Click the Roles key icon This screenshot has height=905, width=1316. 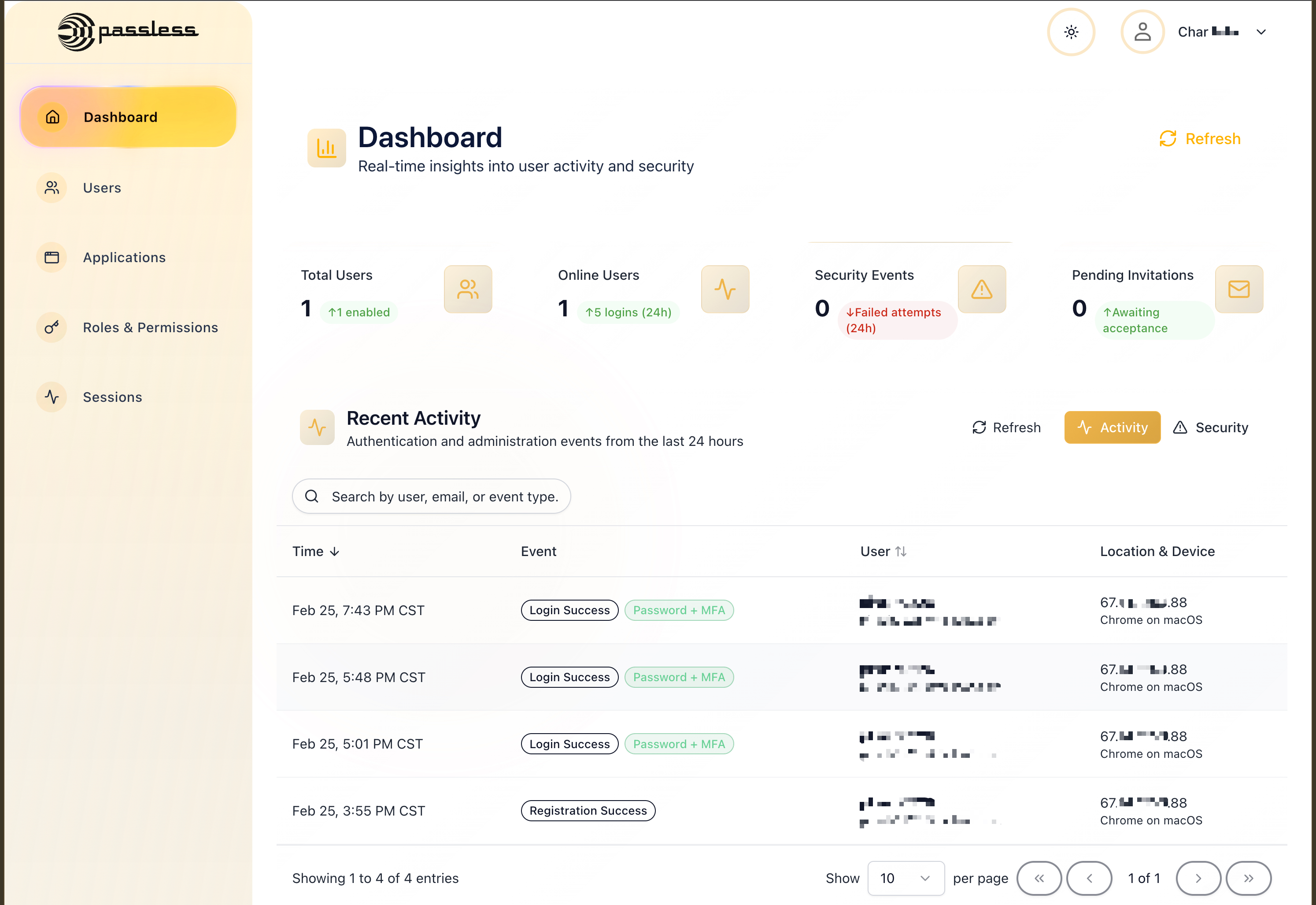[52, 327]
